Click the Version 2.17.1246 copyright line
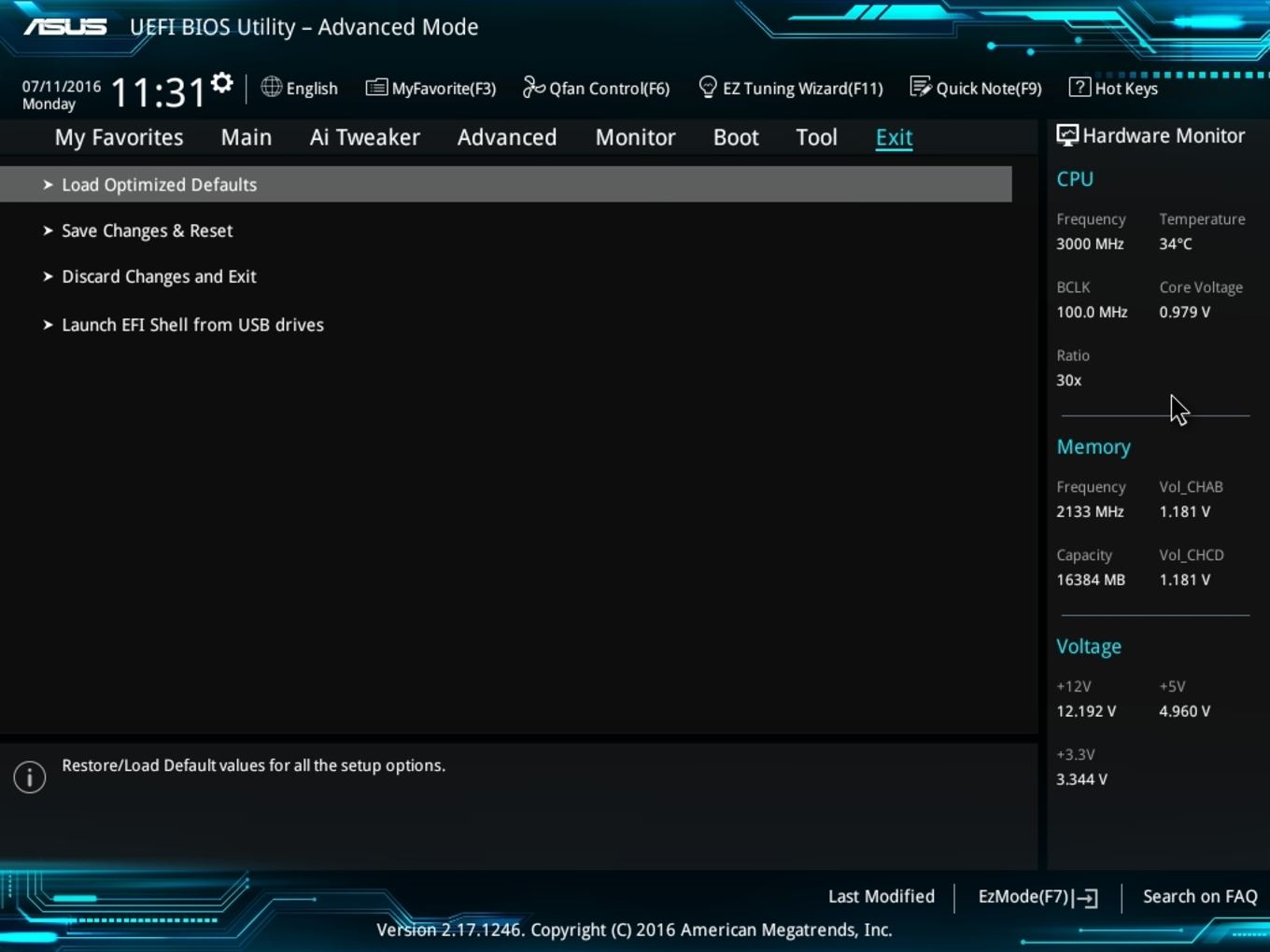1270x952 pixels. (x=634, y=930)
